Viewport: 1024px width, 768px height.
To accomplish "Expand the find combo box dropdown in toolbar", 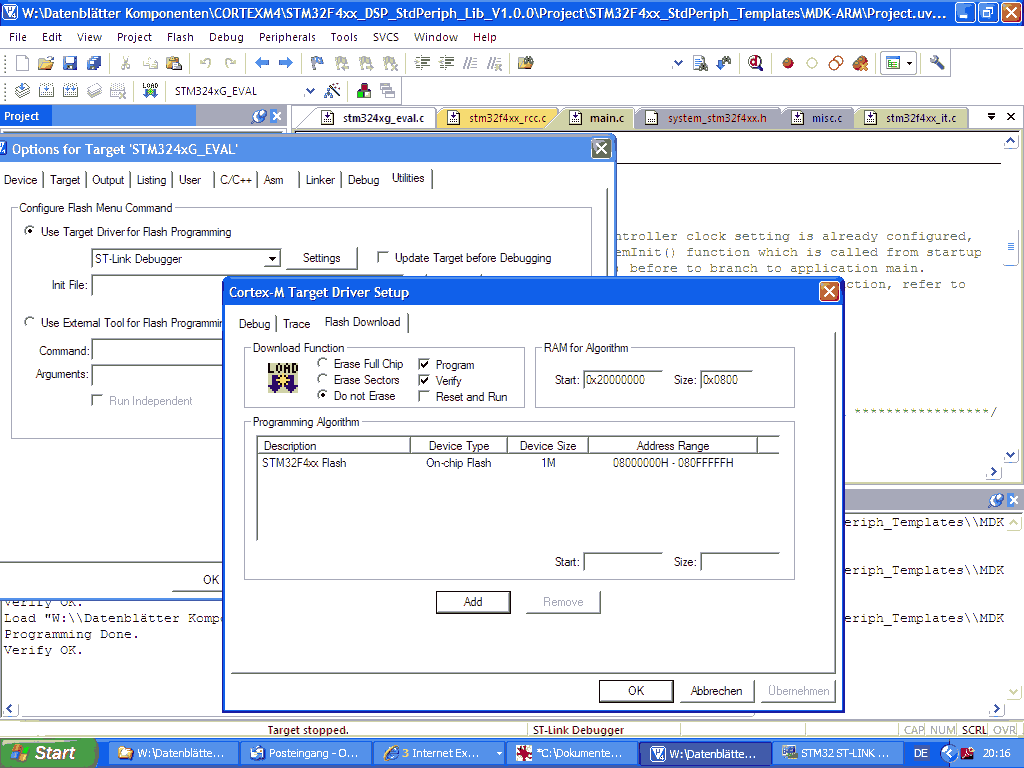I will point(677,63).
